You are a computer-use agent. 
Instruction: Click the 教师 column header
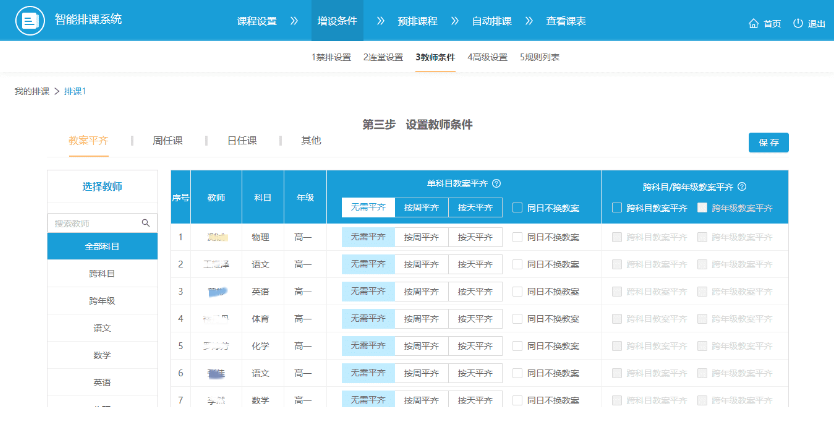tap(216, 197)
